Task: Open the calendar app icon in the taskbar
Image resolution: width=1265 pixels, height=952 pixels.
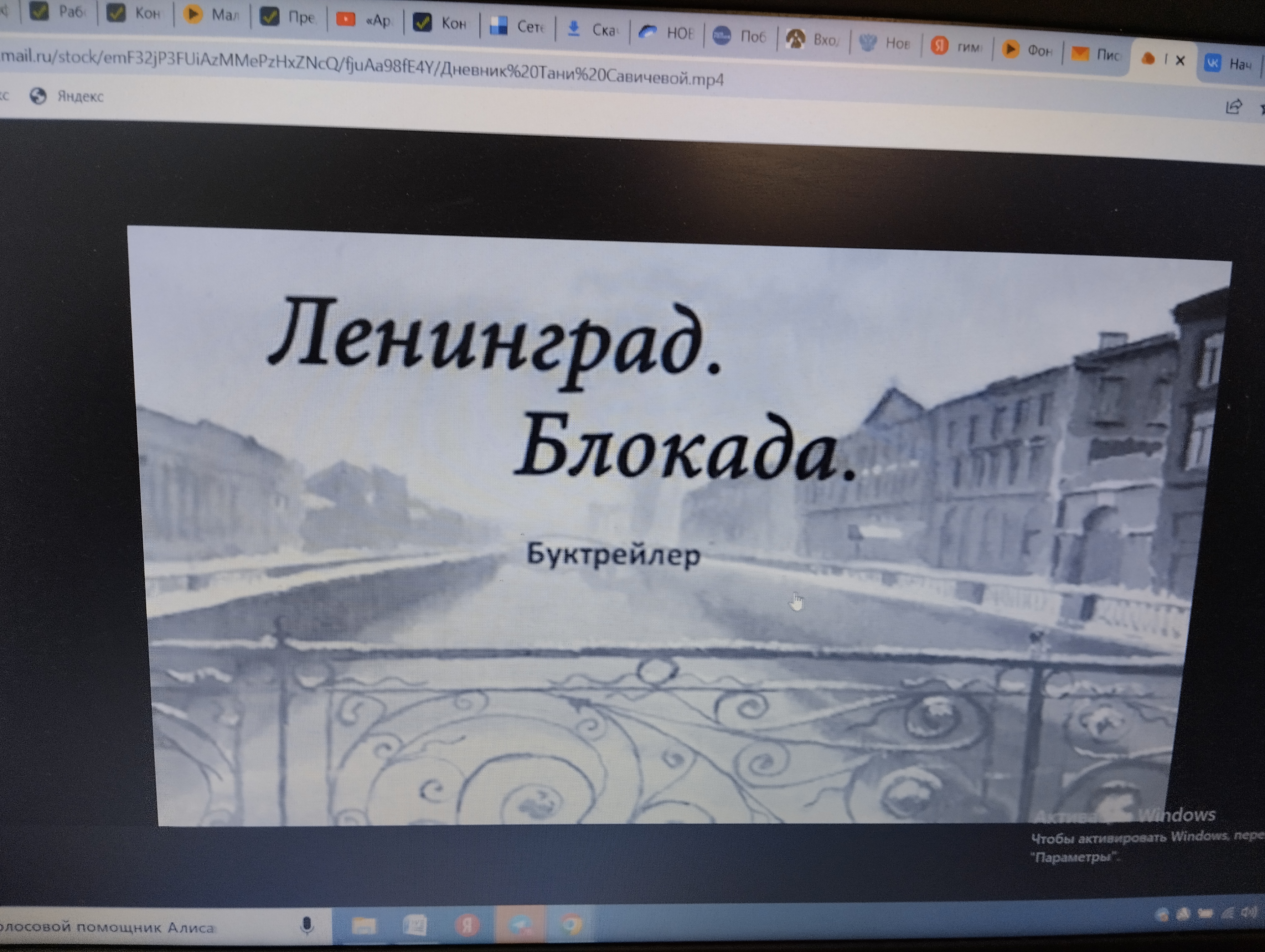Action: click(415, 925)
